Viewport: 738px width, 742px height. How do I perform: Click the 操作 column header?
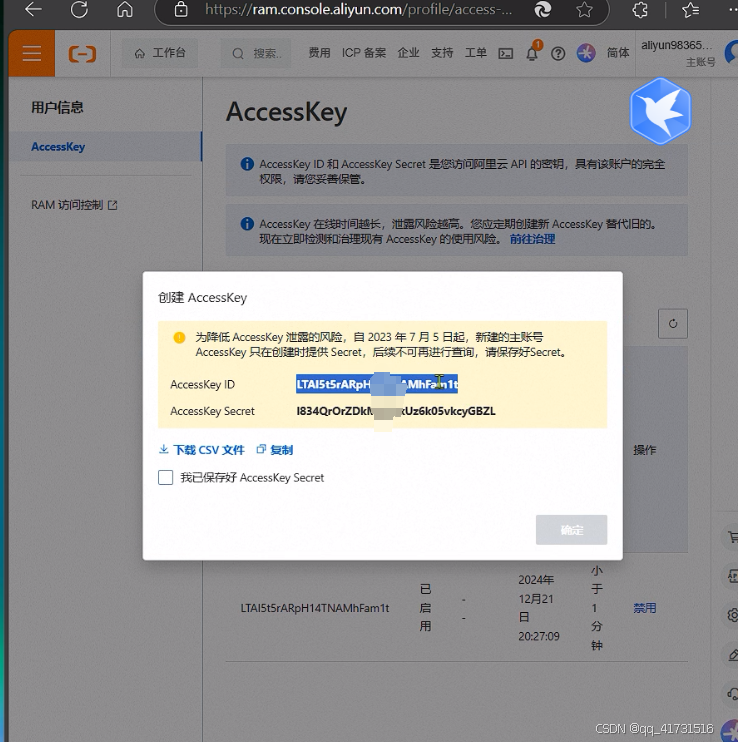(644, 450)
